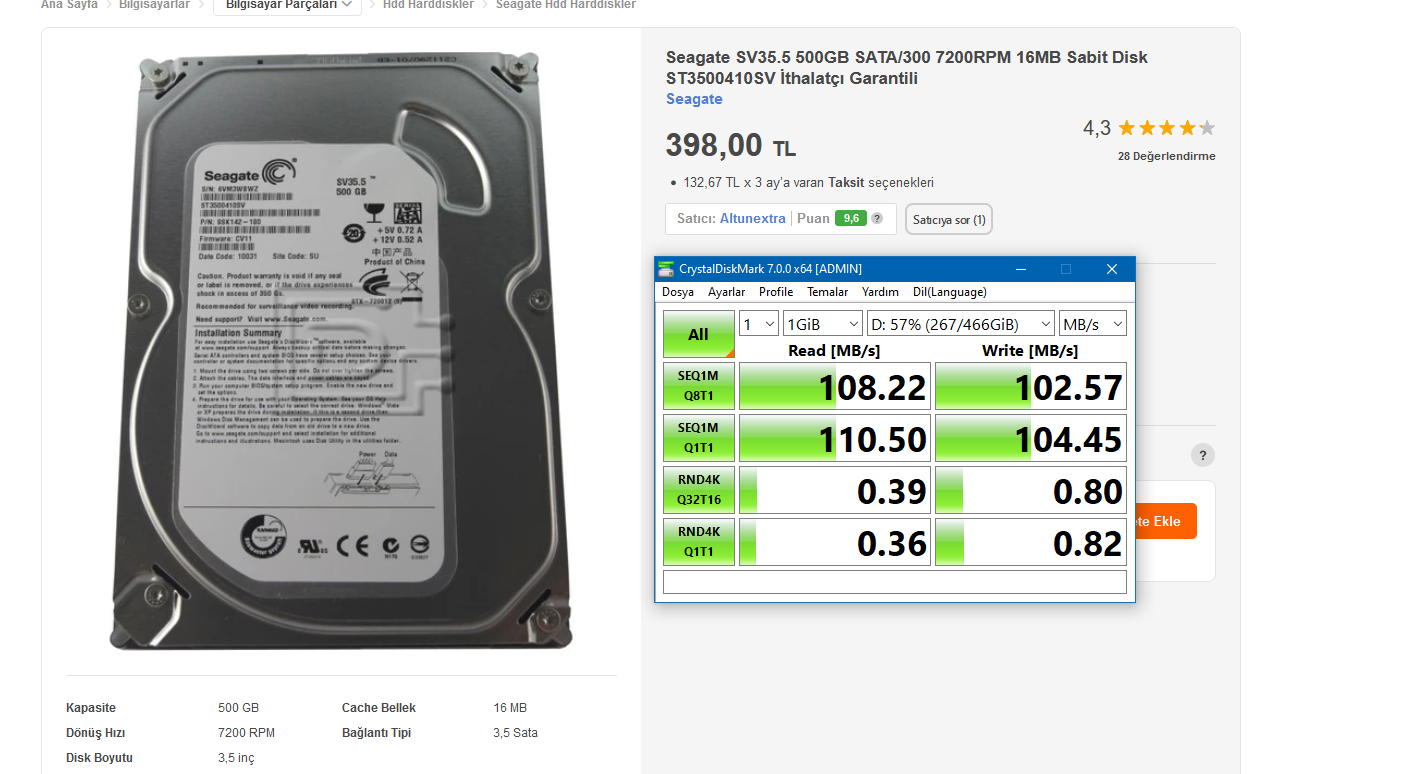Go to Ana Sayfa breadcrumb link
This screenshot has width=1406, height=774.
coord(69,5)
